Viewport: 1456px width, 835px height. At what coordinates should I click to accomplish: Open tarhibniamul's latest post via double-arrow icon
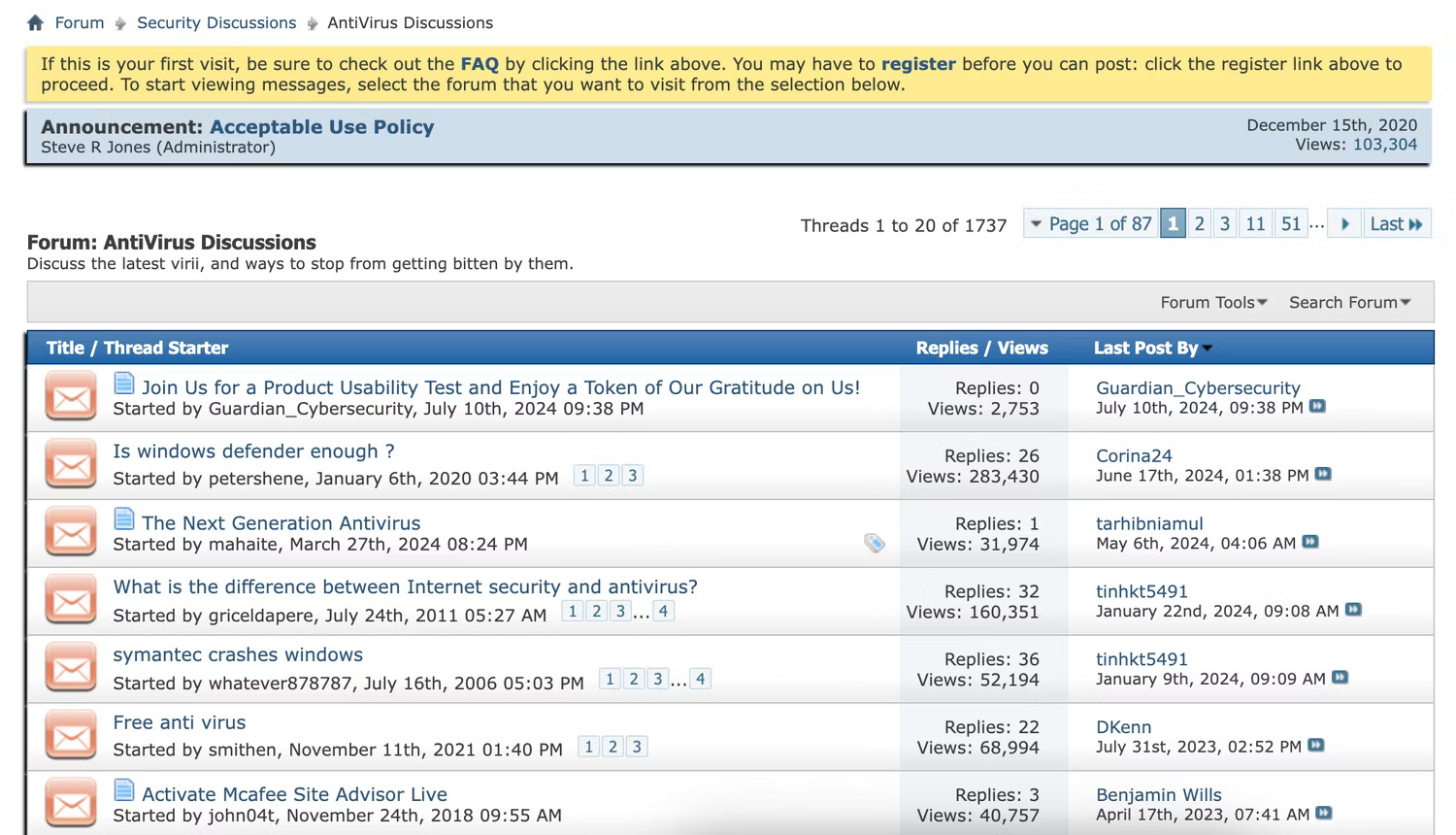(x=1310, y=543)
